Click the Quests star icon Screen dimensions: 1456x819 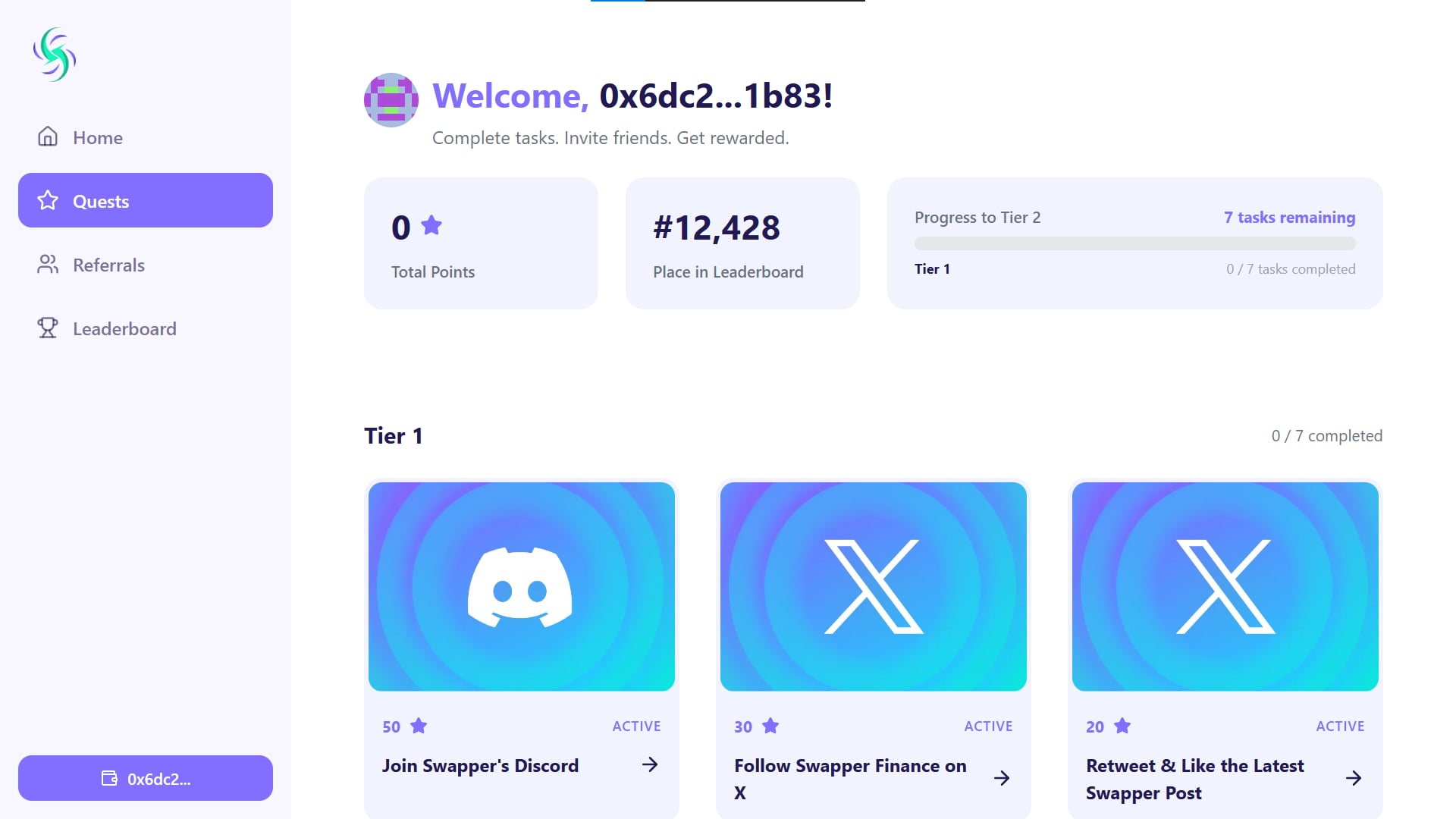coord(48,200)
